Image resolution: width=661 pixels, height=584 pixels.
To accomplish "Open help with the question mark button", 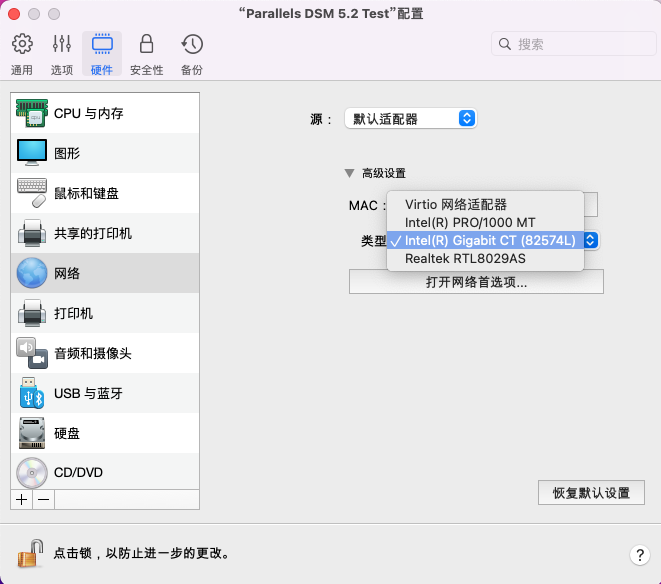I will (640, 555).
